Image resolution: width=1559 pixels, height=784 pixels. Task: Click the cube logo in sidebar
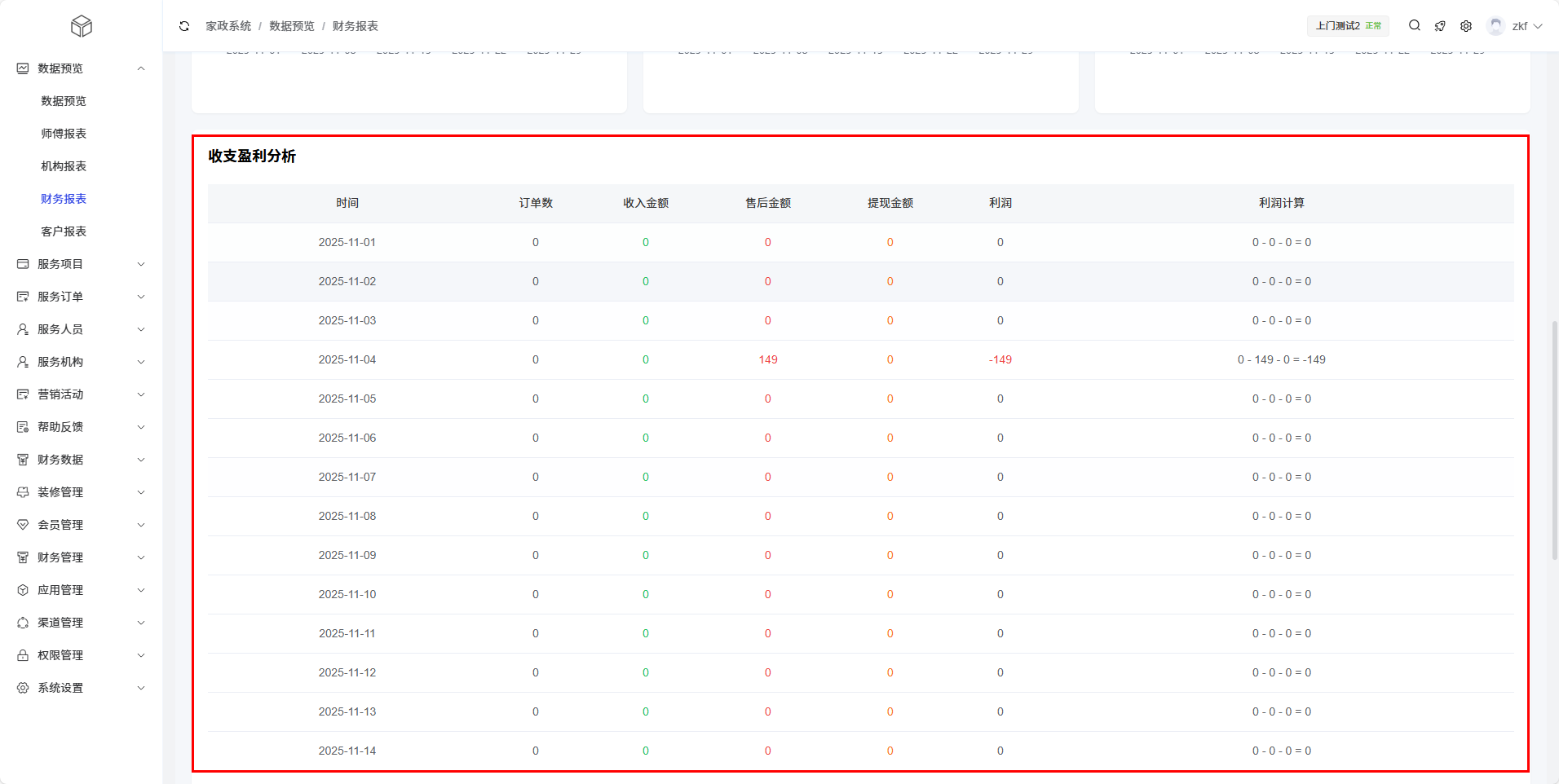pos(82,26)
